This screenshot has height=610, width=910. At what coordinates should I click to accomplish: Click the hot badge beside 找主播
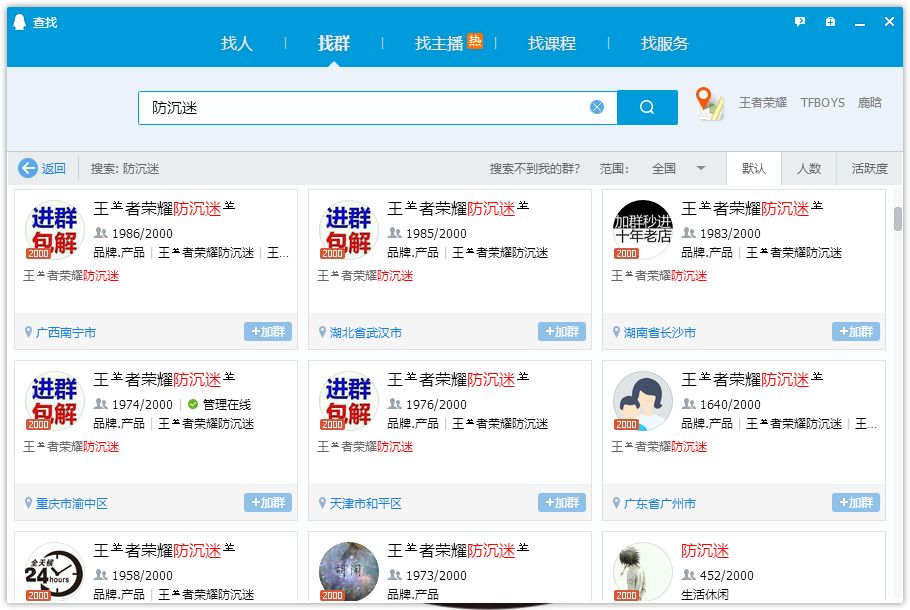475,41
